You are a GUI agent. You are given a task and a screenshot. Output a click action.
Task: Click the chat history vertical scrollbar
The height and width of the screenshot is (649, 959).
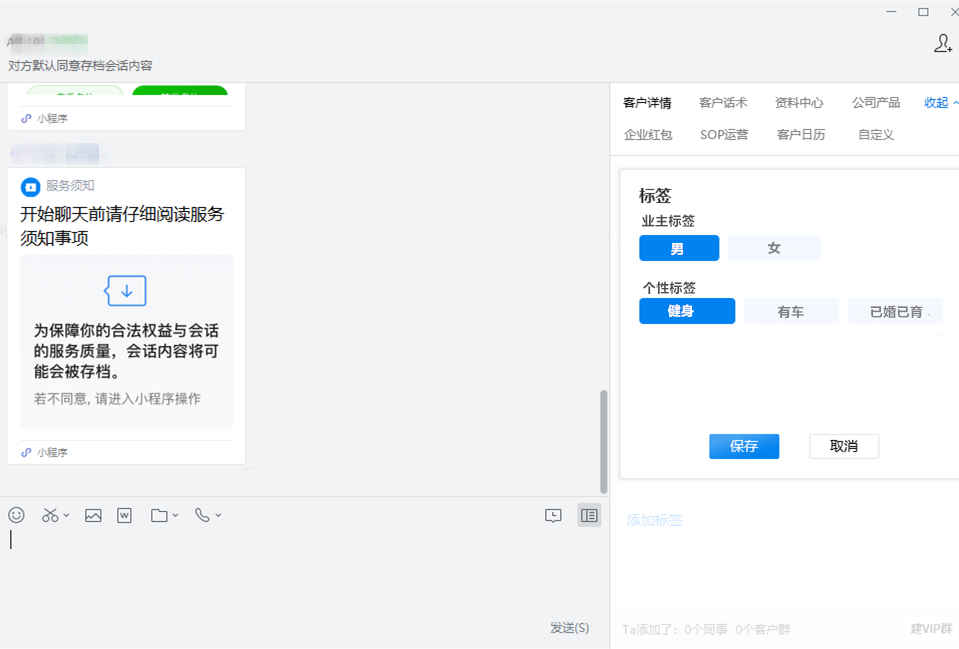click(603, 440)
